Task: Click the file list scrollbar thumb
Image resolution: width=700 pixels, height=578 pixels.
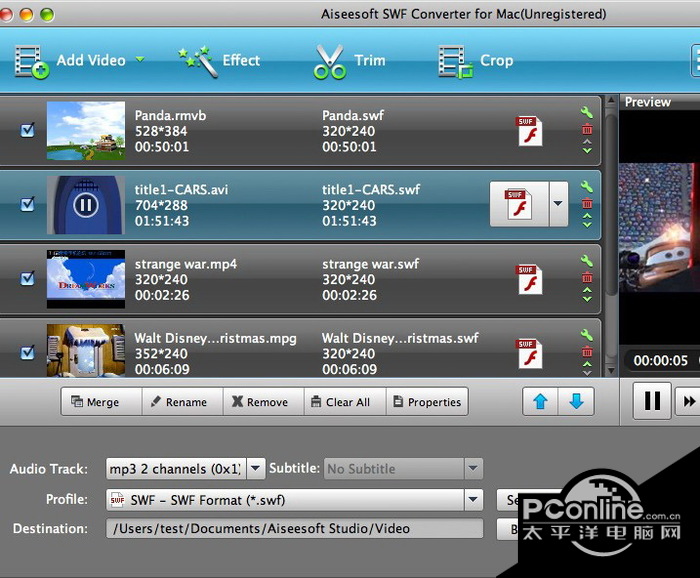Action: pyautogui.click(x=611, y=203)
